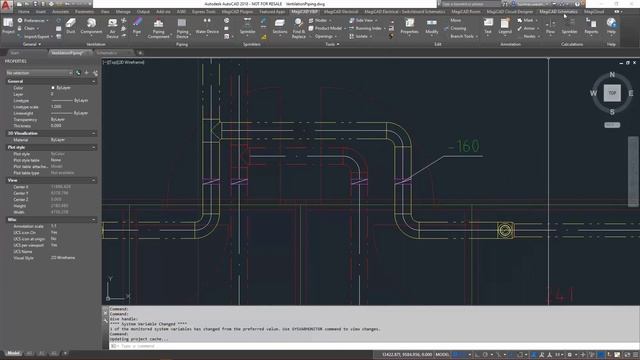Select the Sprinkler tool in Sprinklers panel
The image size is (640, 360).
(x=247, y=26)
